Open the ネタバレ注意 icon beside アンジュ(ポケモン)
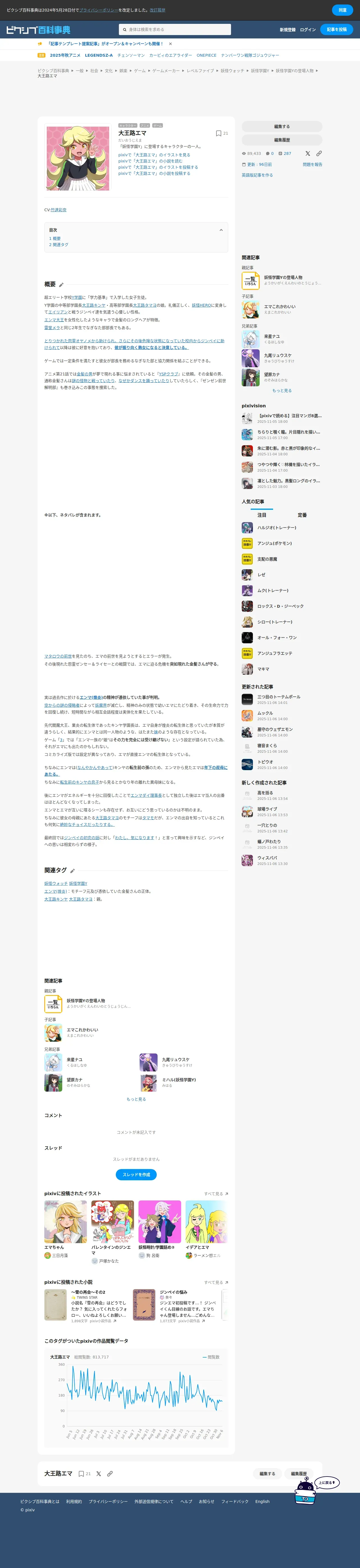Viewport: 360px width, 1568px height. [x=247, y=543]
